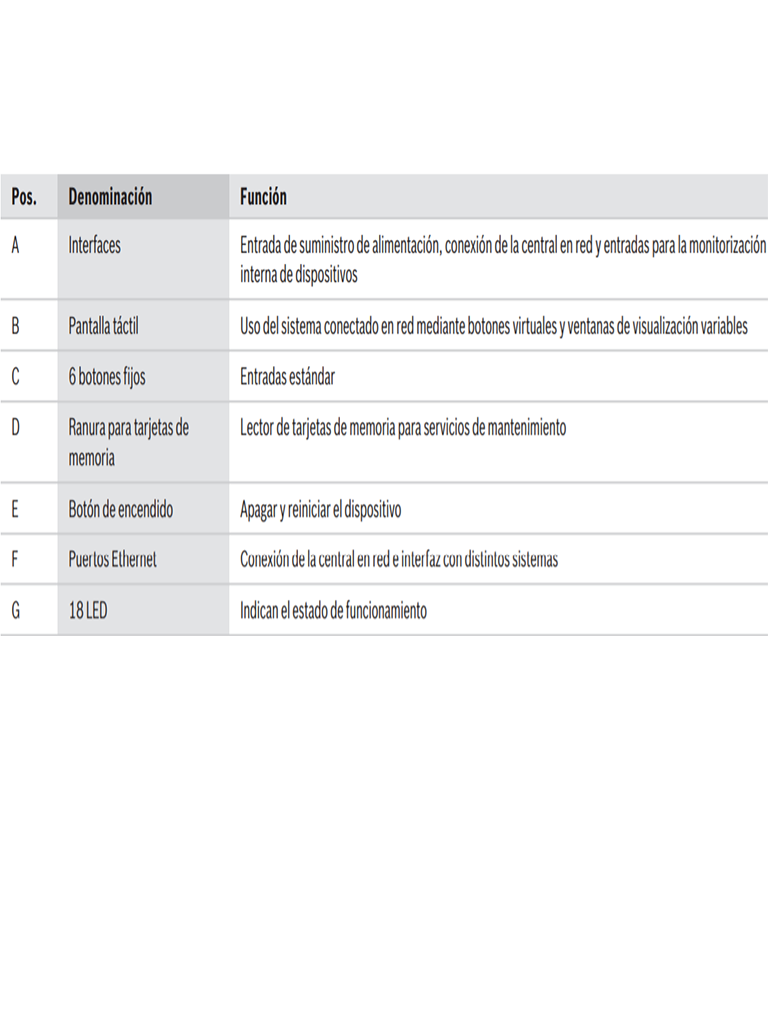768x1024 pixels.
Task: Select the "Botón de encendido" cell
Action: [120, 509]
